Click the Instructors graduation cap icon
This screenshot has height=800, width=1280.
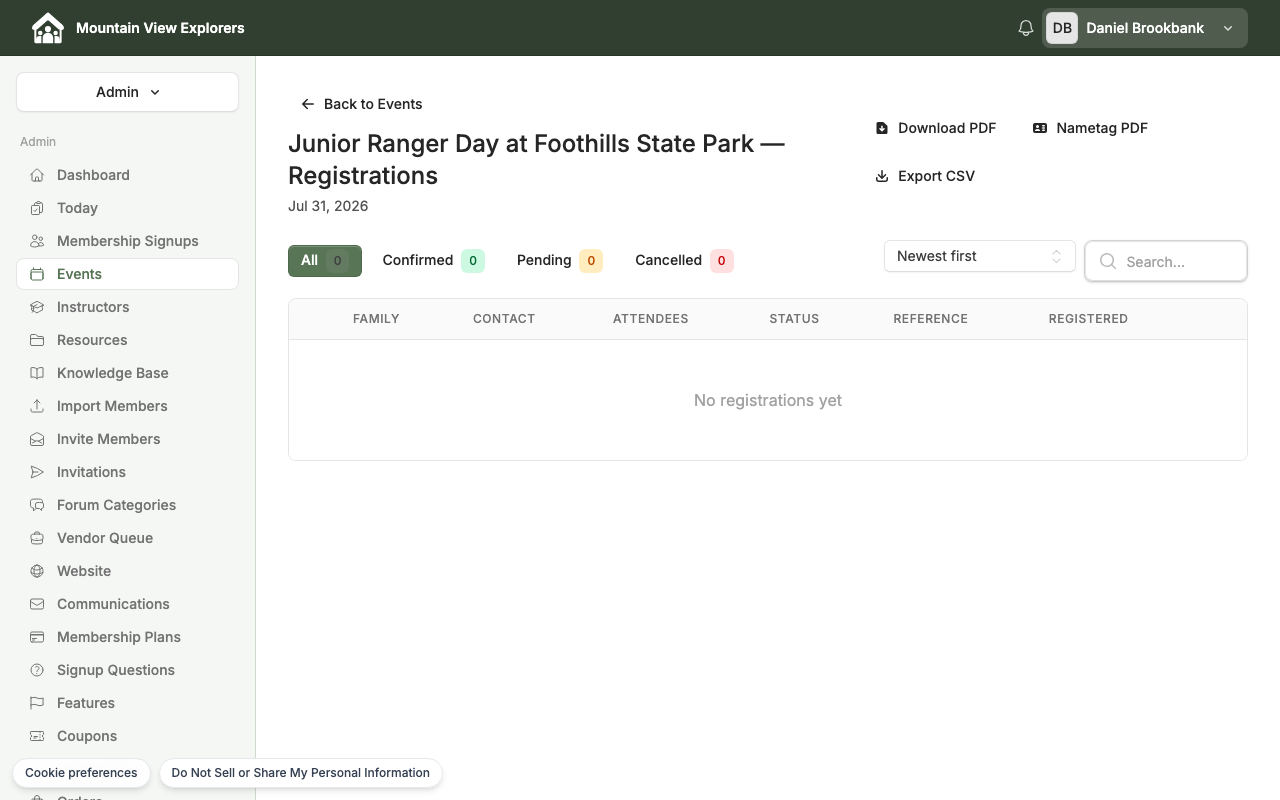tap(37, 307)
